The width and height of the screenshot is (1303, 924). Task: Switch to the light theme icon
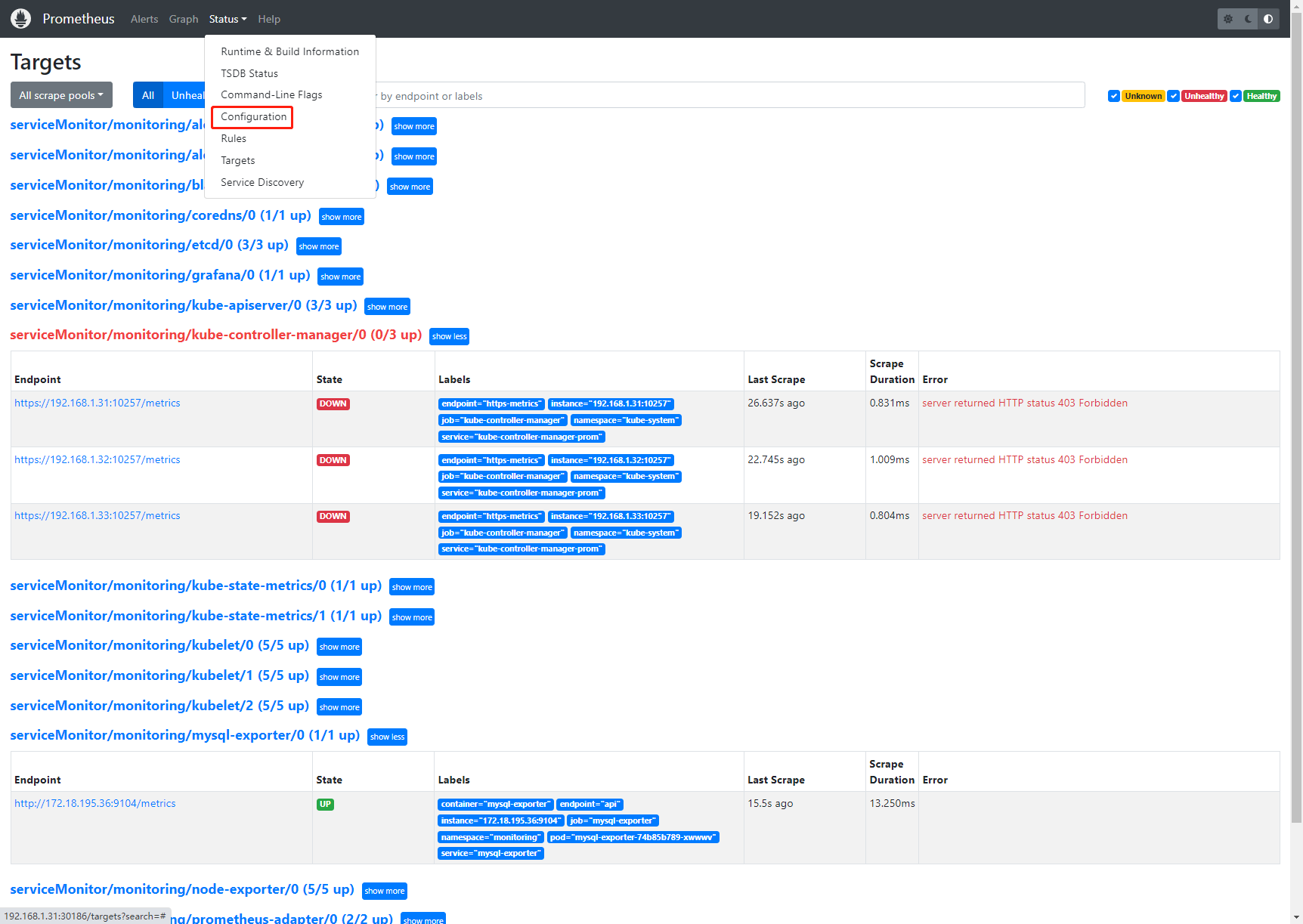(x=1228, y=19)
